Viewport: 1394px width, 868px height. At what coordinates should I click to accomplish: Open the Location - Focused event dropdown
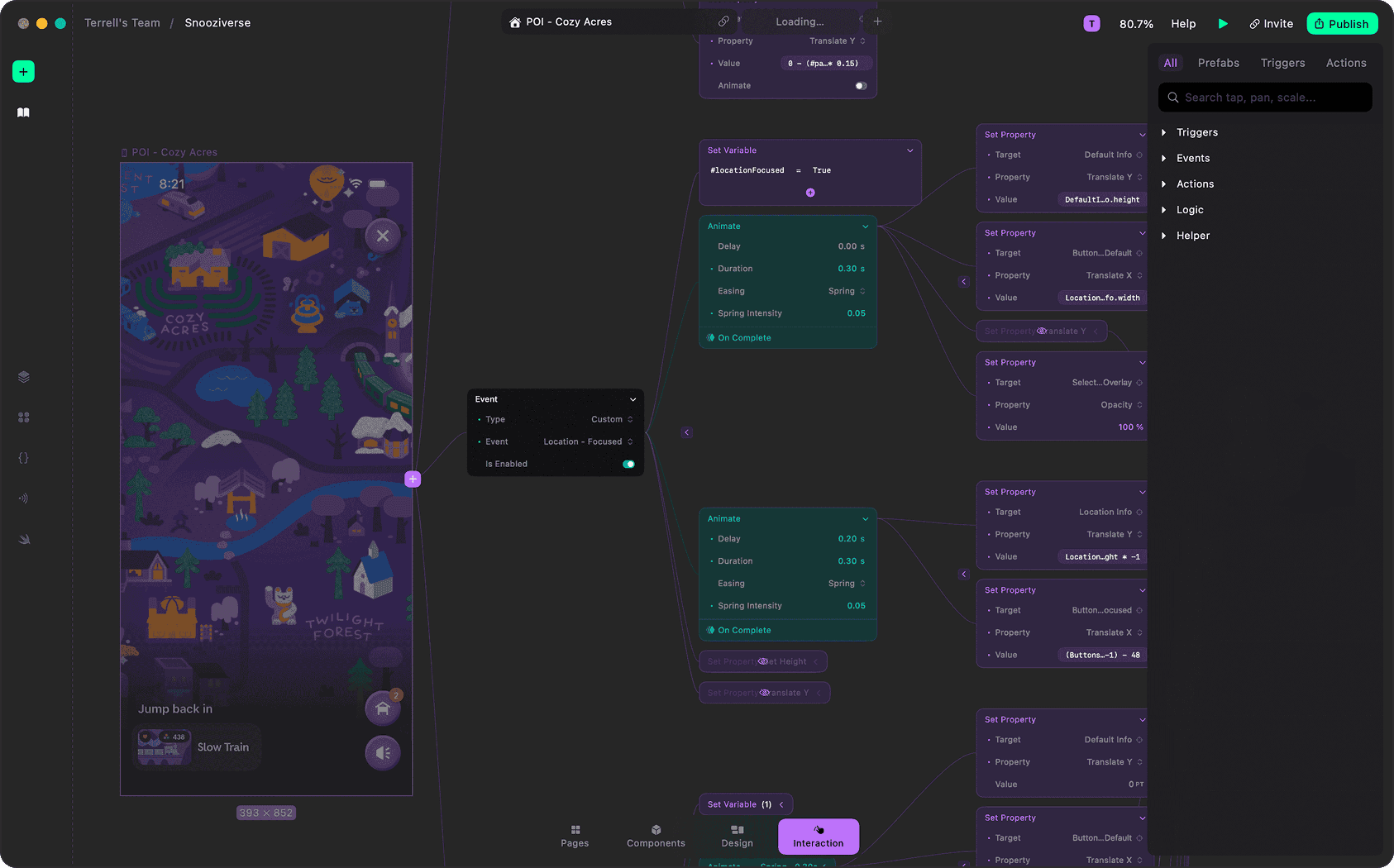click(588, 441)
